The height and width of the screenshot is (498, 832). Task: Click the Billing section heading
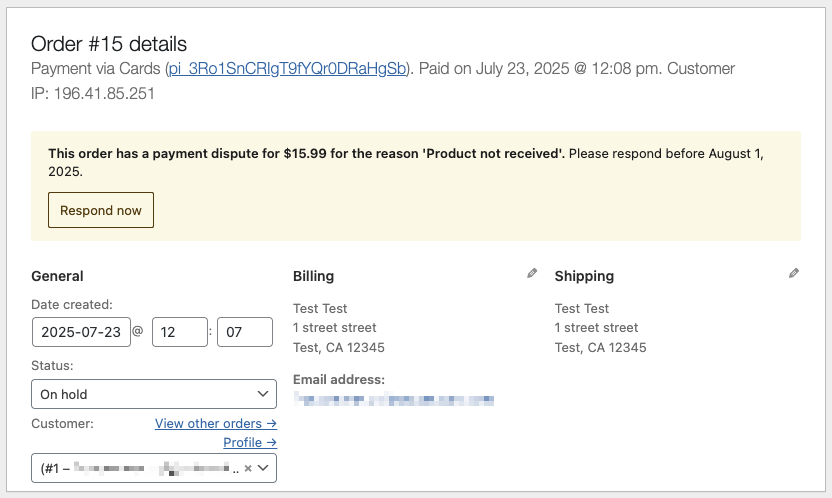pyautogui.click(x=314, y=276)
